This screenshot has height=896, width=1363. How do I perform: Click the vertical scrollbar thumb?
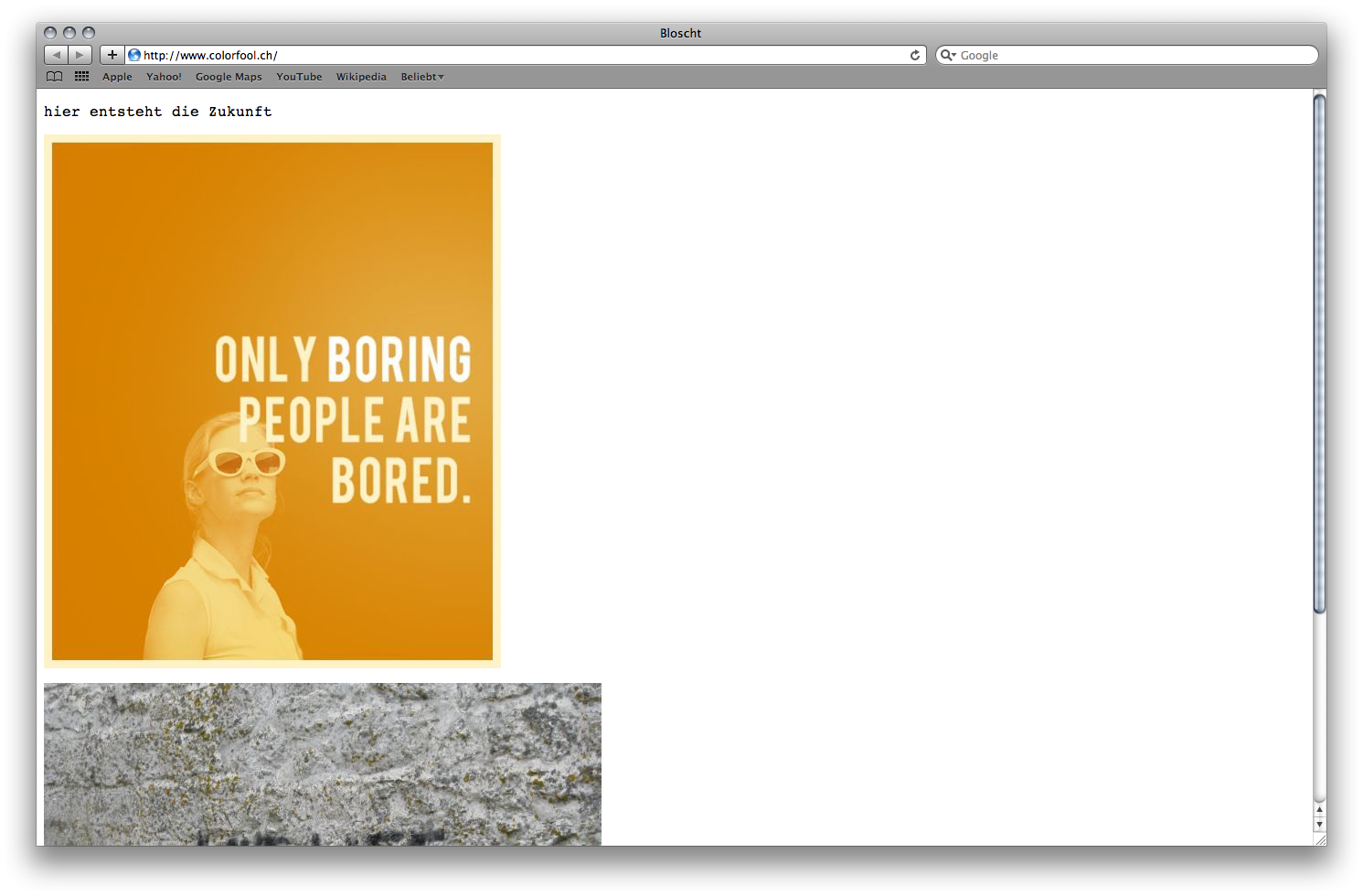[x=1319, y=352]
